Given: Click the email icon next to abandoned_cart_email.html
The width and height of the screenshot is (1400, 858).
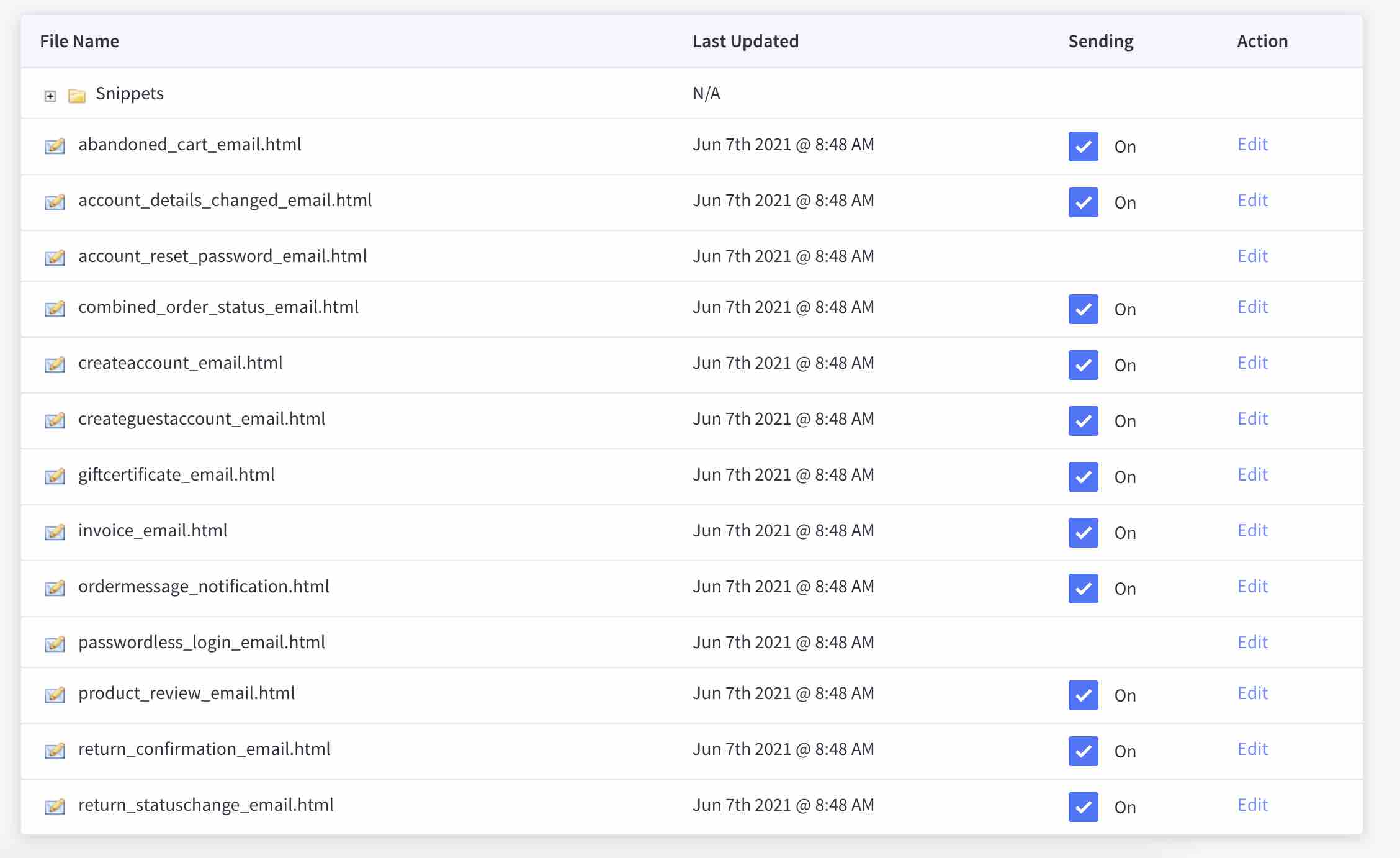Looking at the screenshot, I should 54,144.
